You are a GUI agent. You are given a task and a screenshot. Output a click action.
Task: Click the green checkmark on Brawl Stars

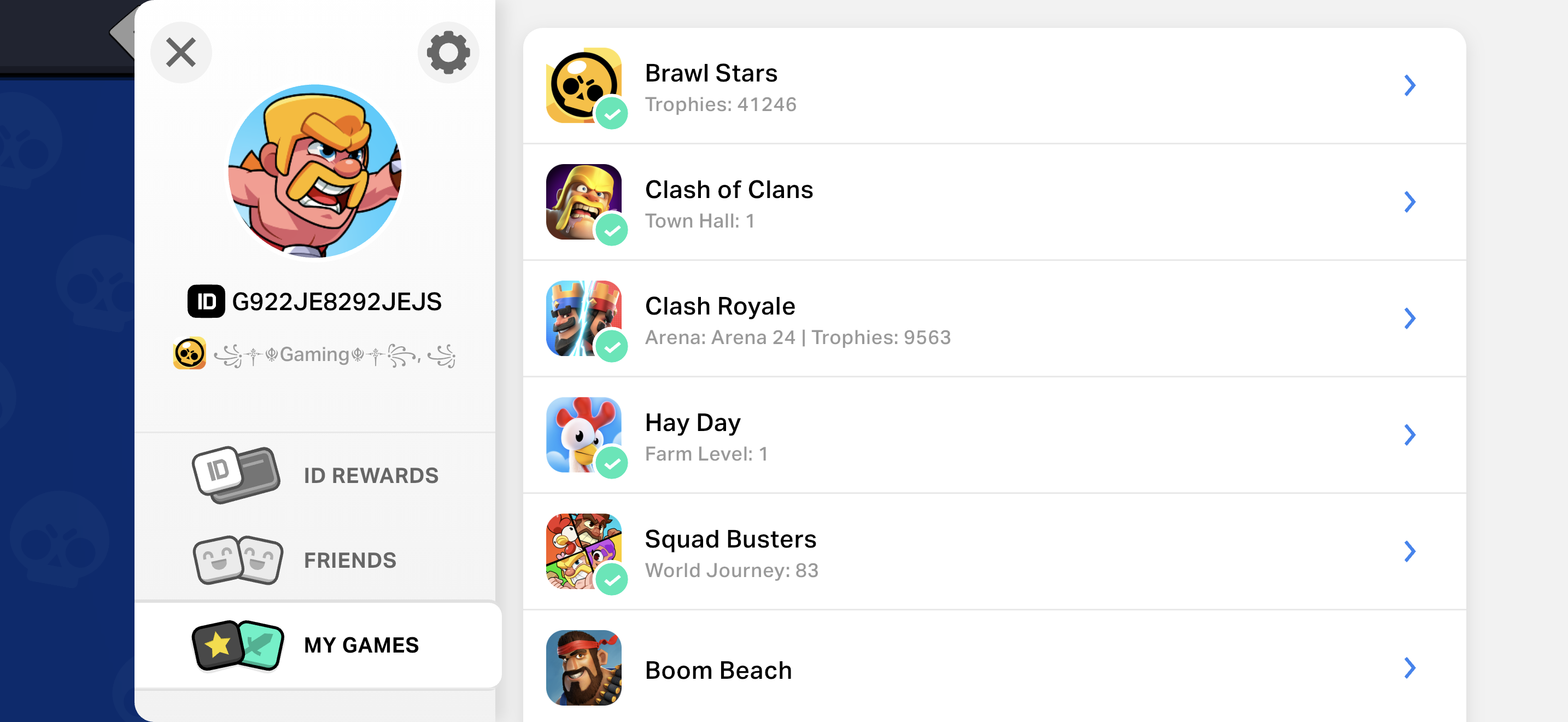(x=612, y=113)
